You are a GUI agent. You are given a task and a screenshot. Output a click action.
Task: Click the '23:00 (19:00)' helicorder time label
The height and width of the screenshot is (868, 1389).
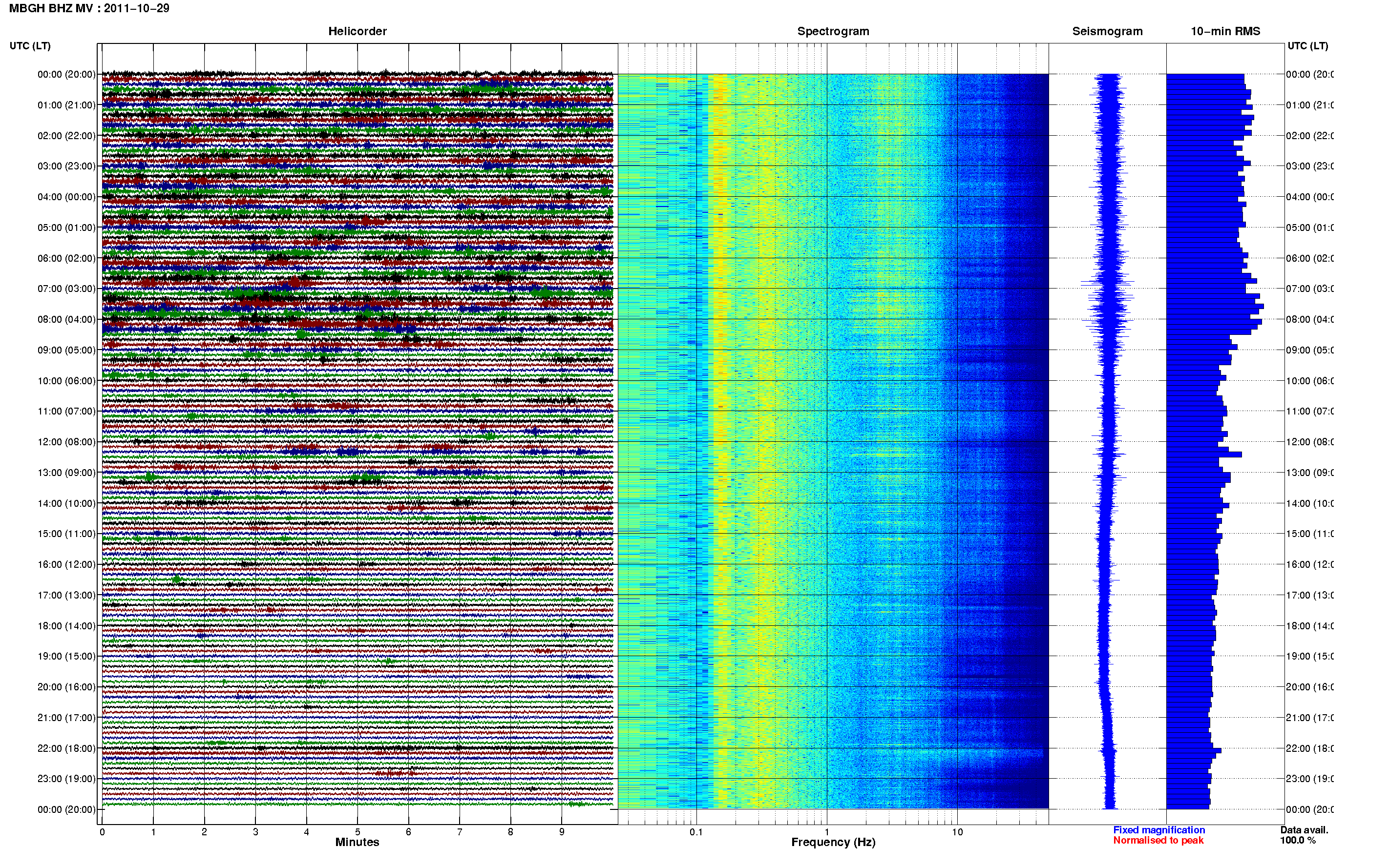(66, 779)
